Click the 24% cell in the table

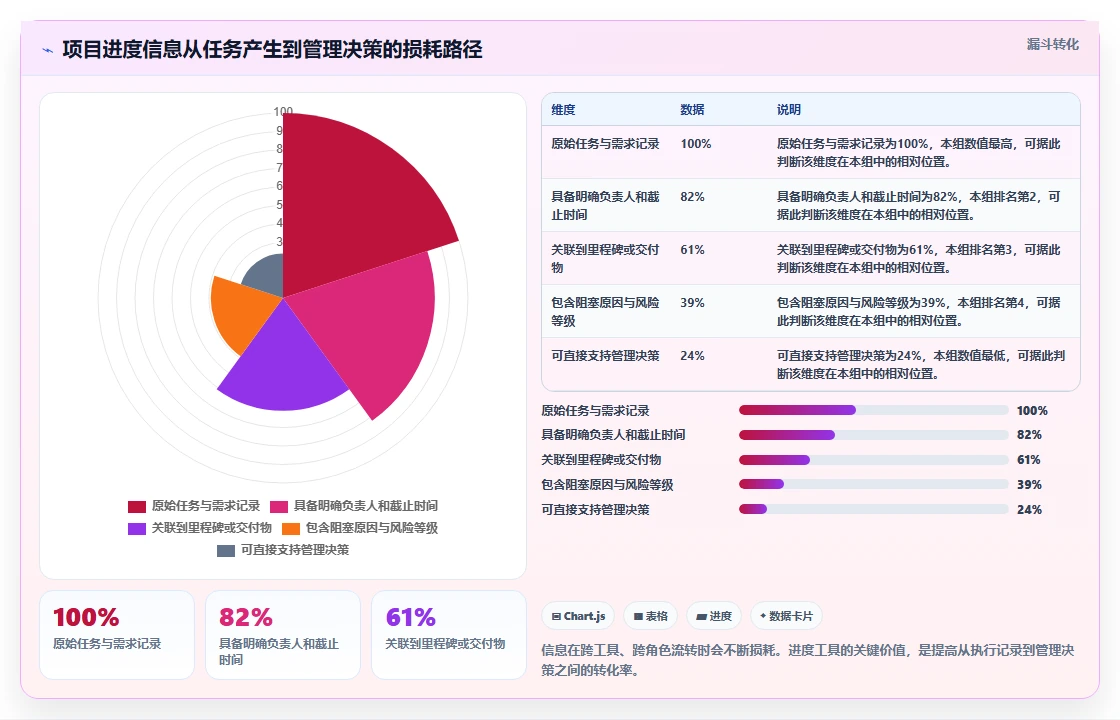(x=692, y=355)
